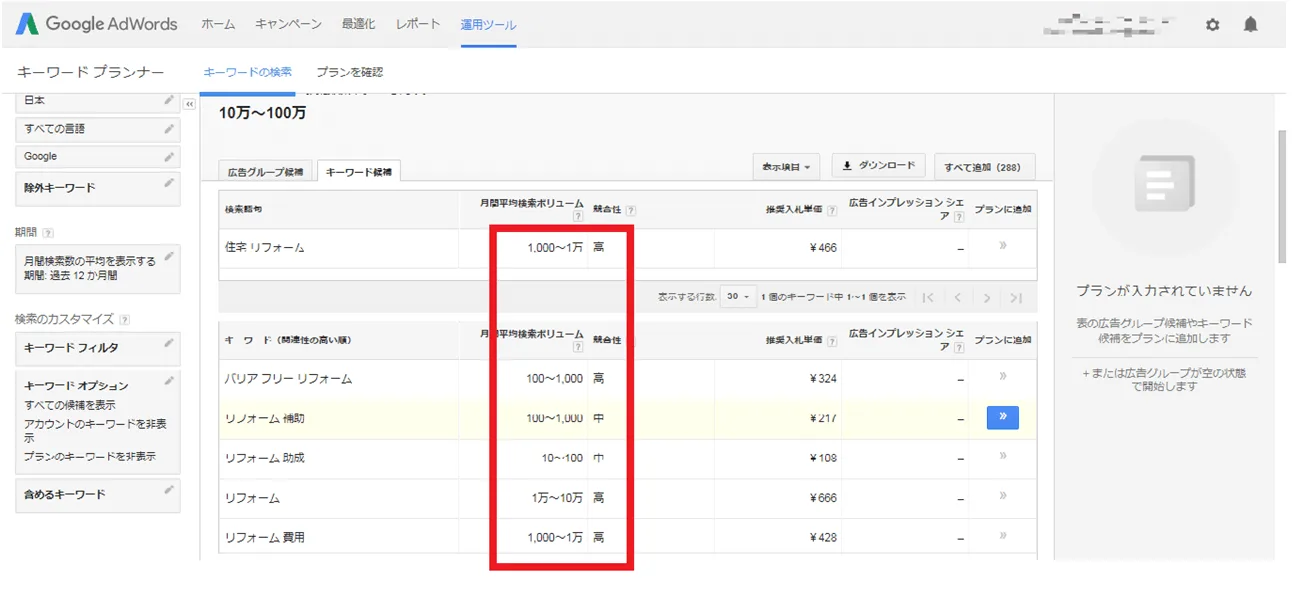The height and width of the screenshot is (591, 1292).
Task: Open the ホーム menu
Action: click(218, 24)
